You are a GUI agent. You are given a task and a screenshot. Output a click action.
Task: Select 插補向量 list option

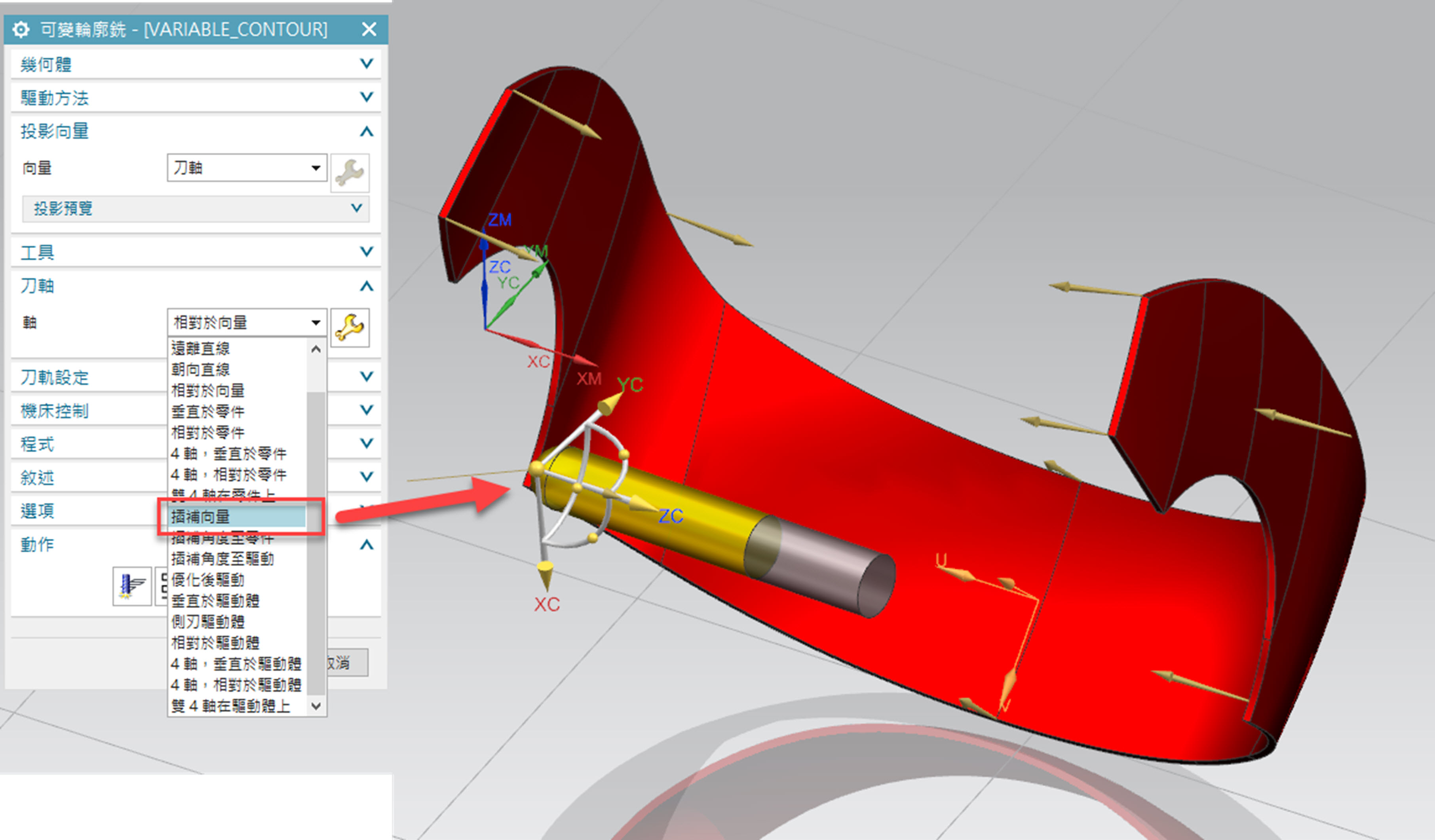coord(238,517)
